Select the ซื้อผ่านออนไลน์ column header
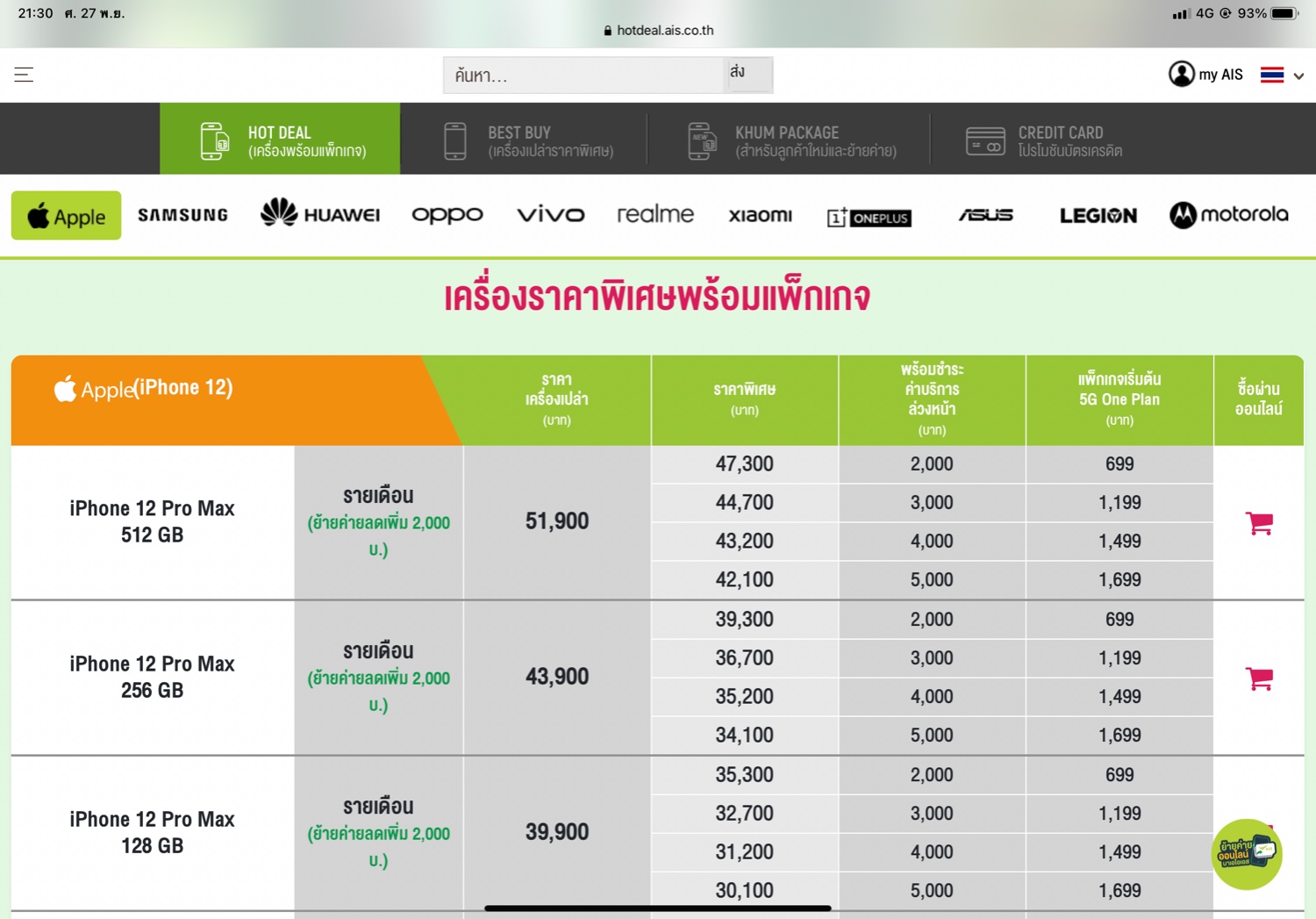Viewport: 1316px width, 919px height. [x=1259, y=398]
